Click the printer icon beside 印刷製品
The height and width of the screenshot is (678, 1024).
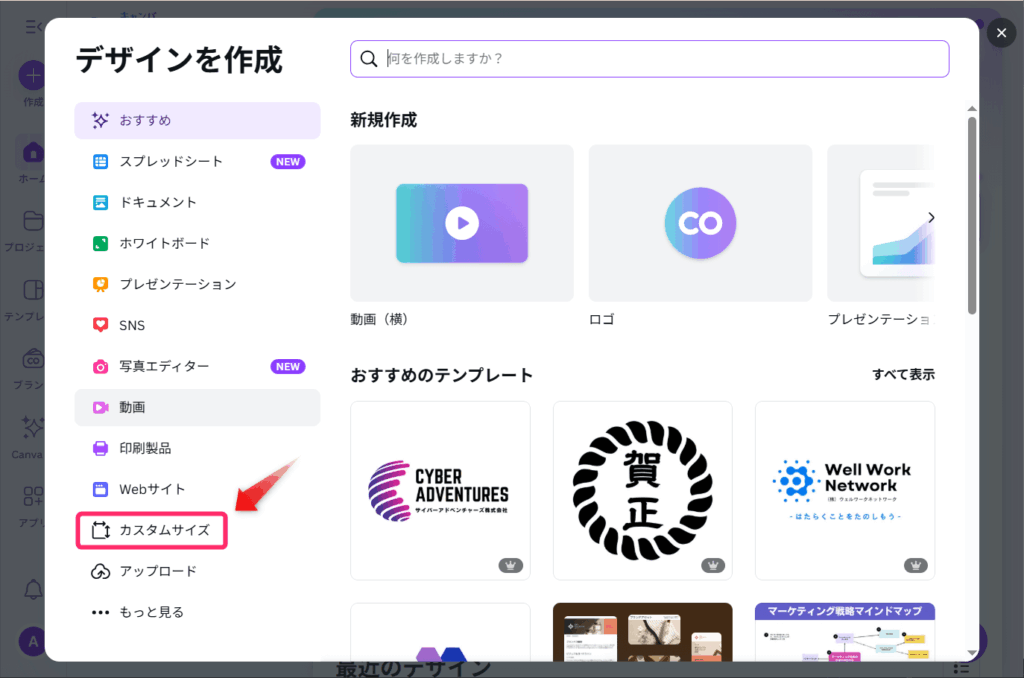(x=100, y=449)
